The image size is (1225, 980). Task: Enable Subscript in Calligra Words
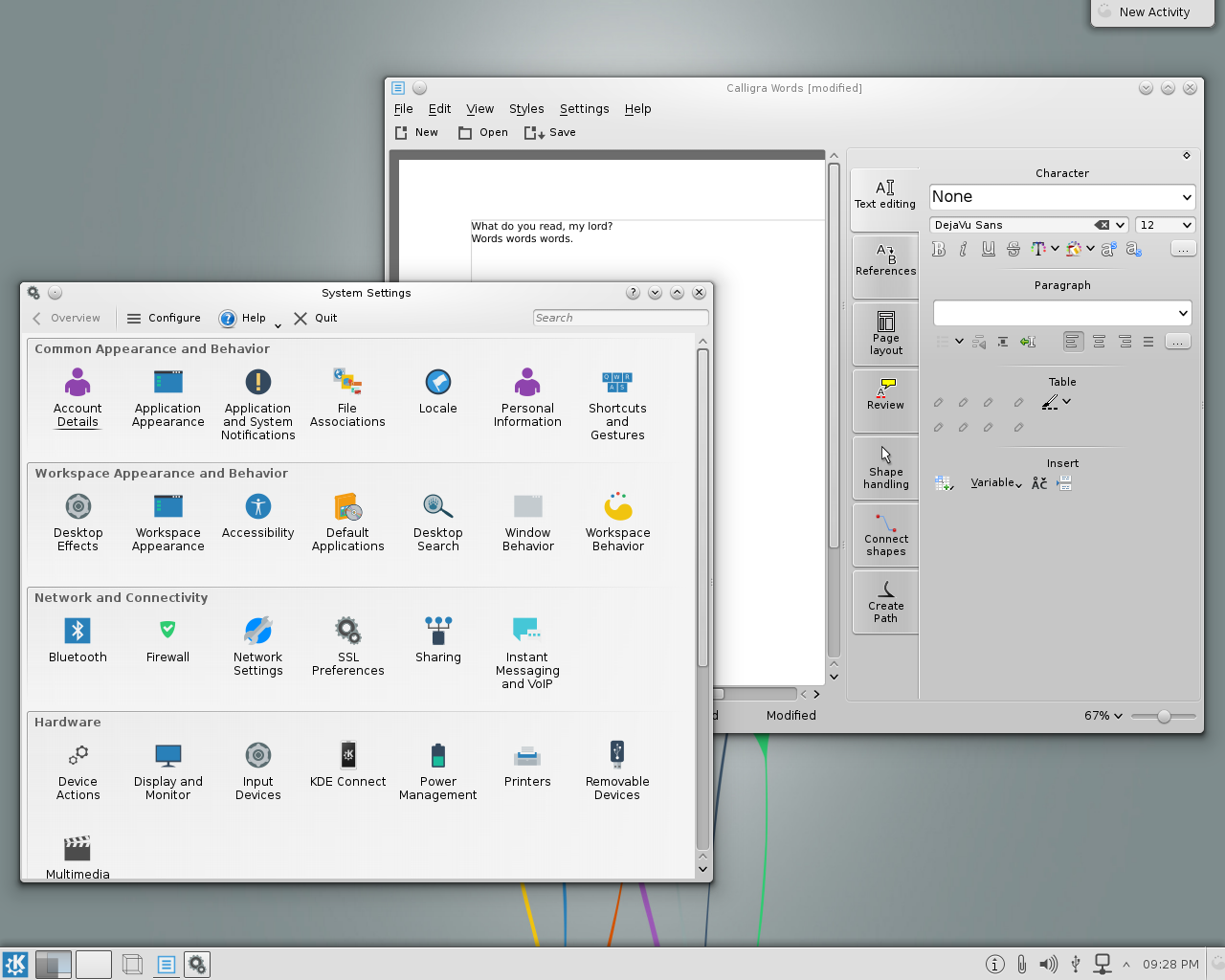1133,249
